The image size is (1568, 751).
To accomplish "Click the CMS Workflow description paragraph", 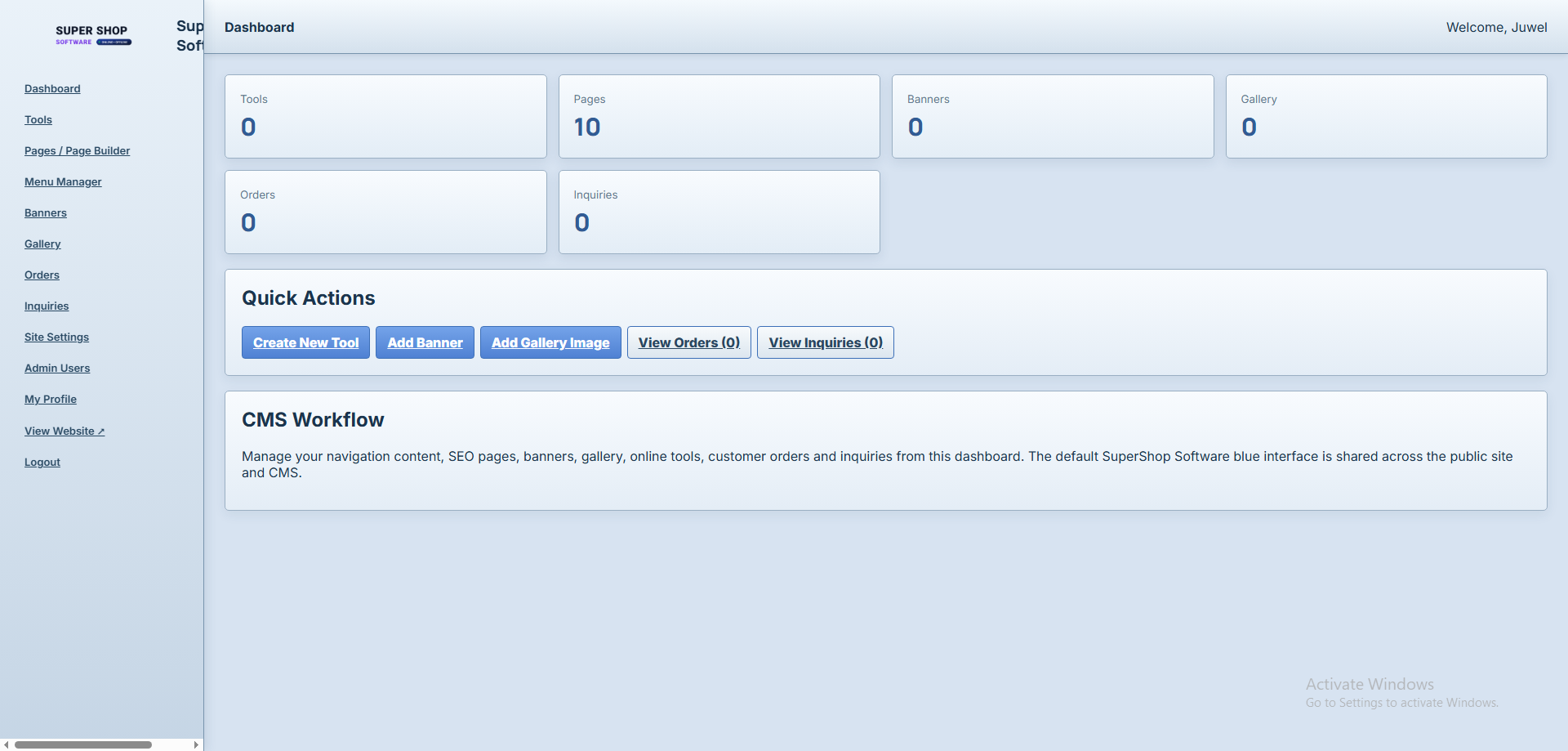I will [877, 464].
